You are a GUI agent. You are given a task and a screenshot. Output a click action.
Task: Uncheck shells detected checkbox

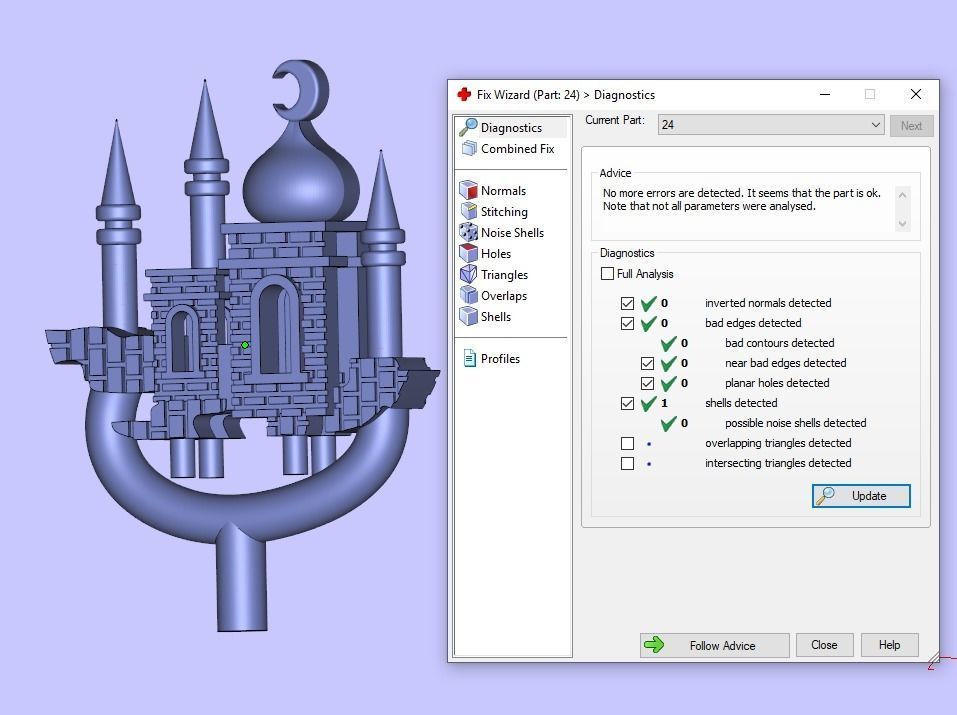[x=627, y=404]
